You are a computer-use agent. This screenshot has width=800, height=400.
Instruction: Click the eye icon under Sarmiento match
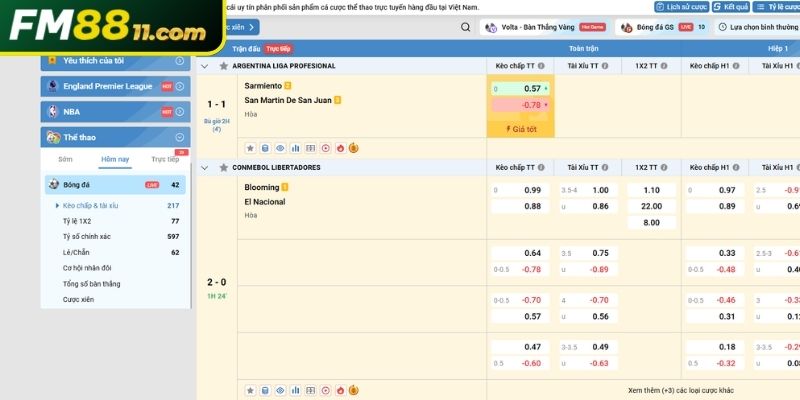pos(280,148)
